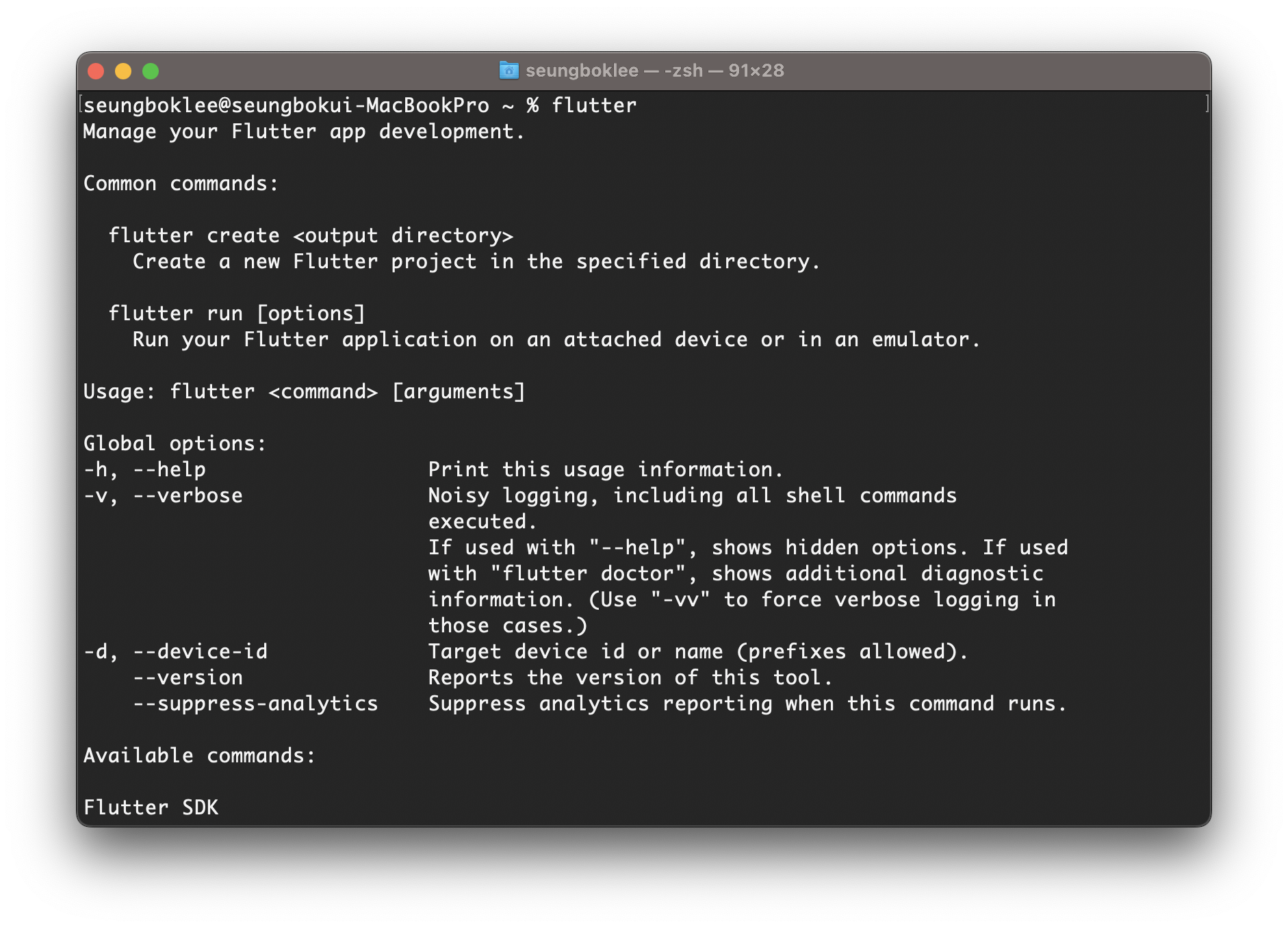
Task: Click 'flutter create <output directory>' line
Action: [x=311, y=235]
